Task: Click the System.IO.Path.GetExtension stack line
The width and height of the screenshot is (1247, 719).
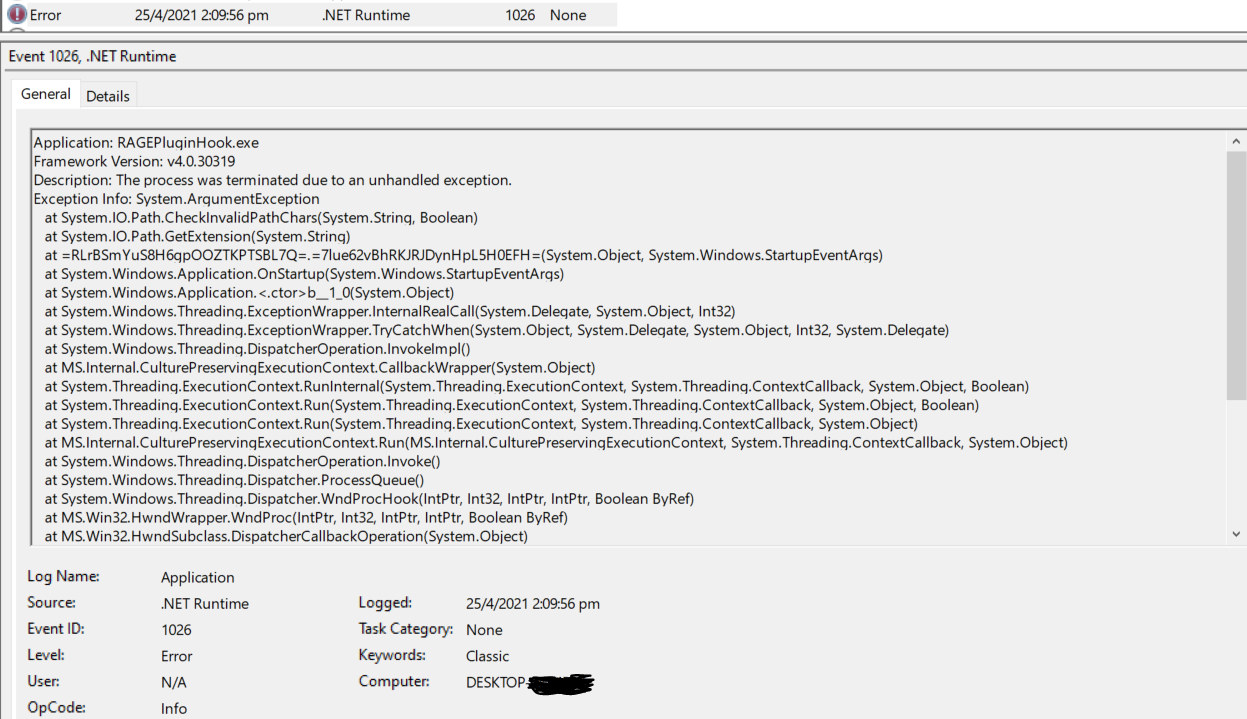Action: tap(197, 237)
